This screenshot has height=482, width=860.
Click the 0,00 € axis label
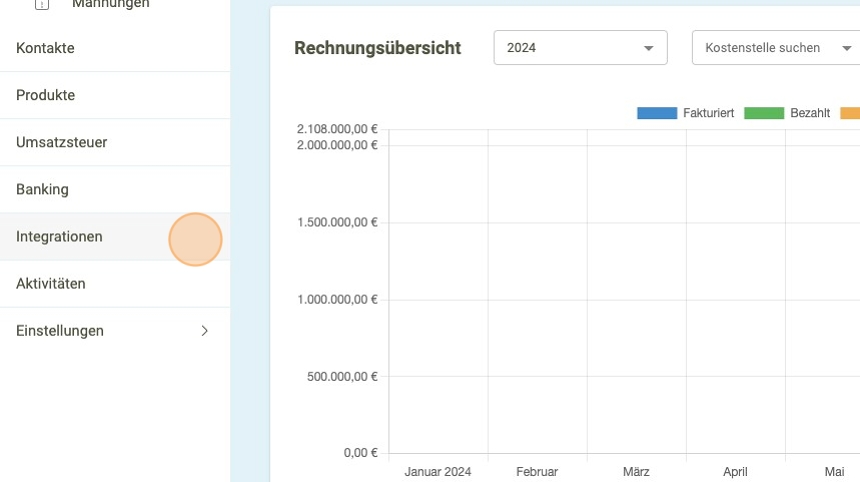pyautogui.click(x=360, y=453)
